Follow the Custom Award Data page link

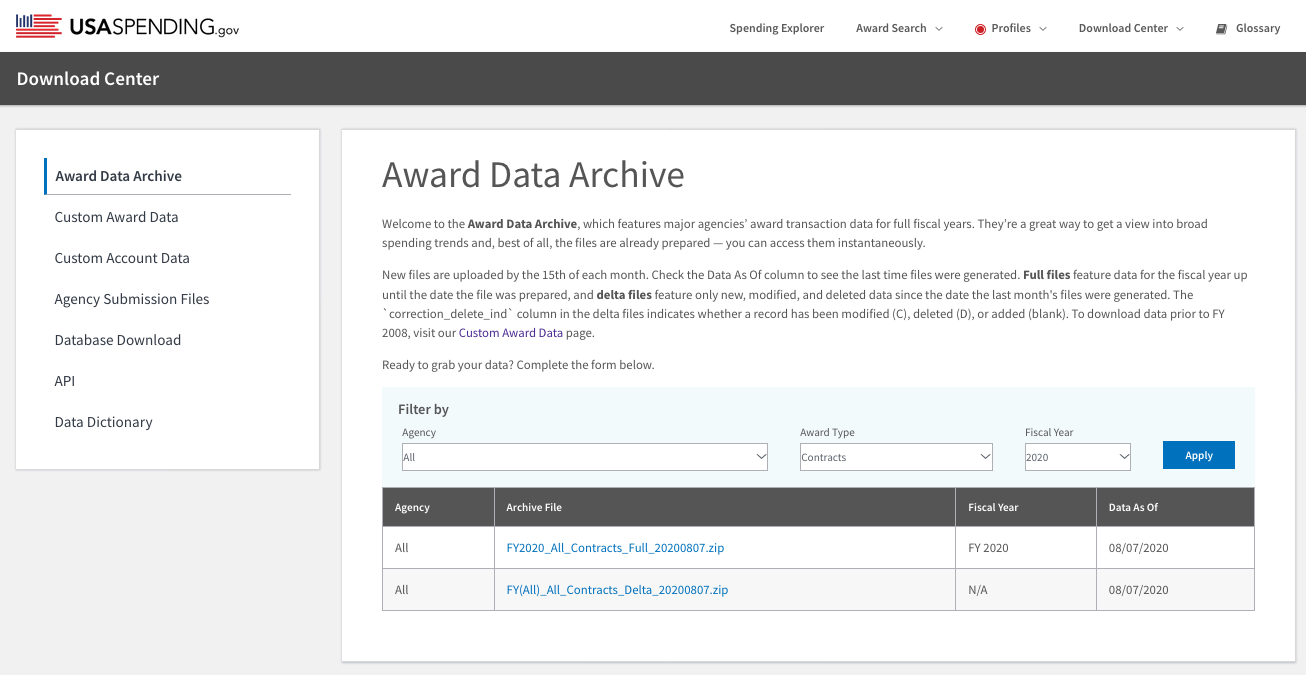pos(511,333)
